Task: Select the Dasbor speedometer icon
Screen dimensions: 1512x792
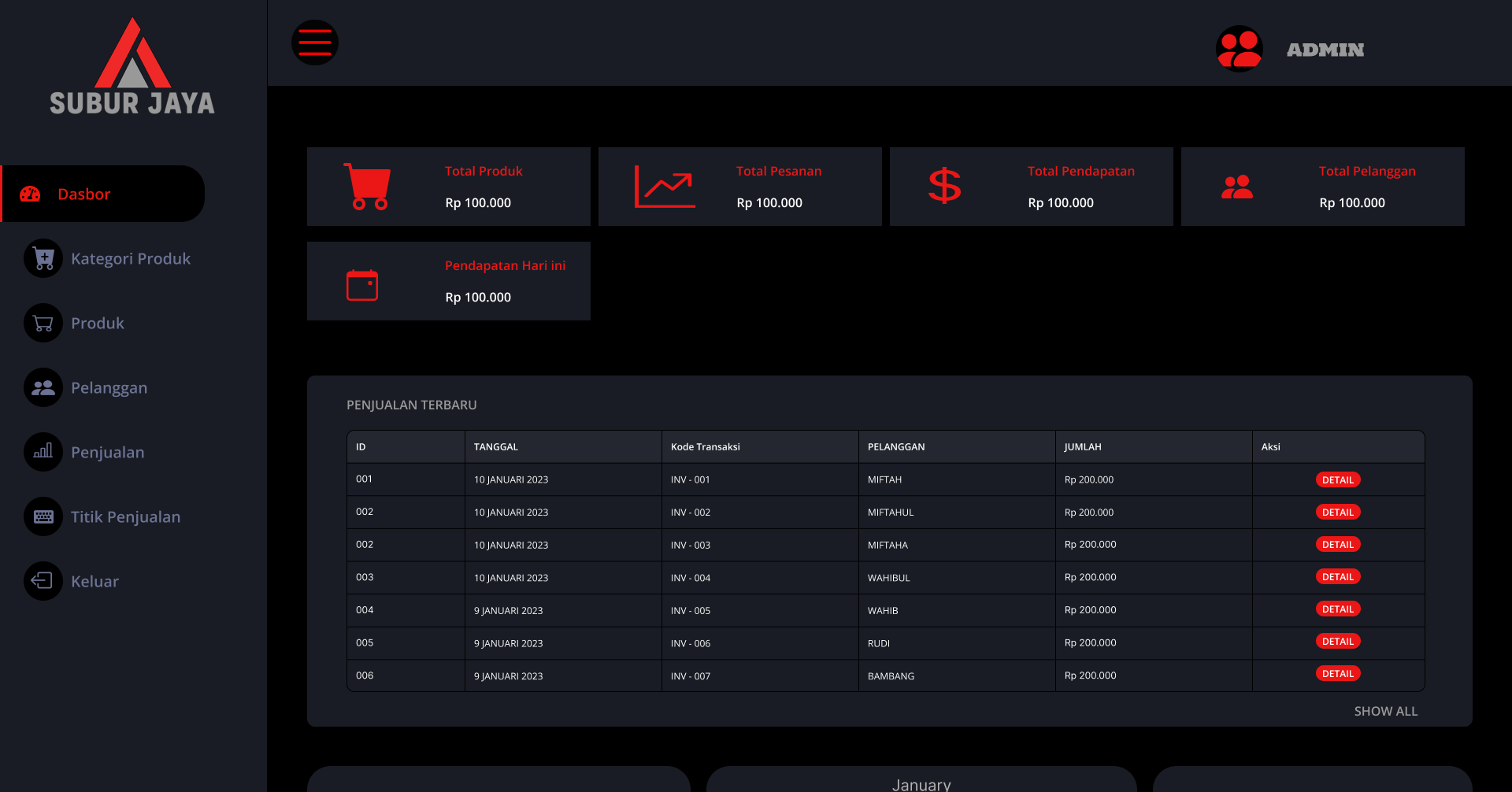Action: tap(30, 194)
